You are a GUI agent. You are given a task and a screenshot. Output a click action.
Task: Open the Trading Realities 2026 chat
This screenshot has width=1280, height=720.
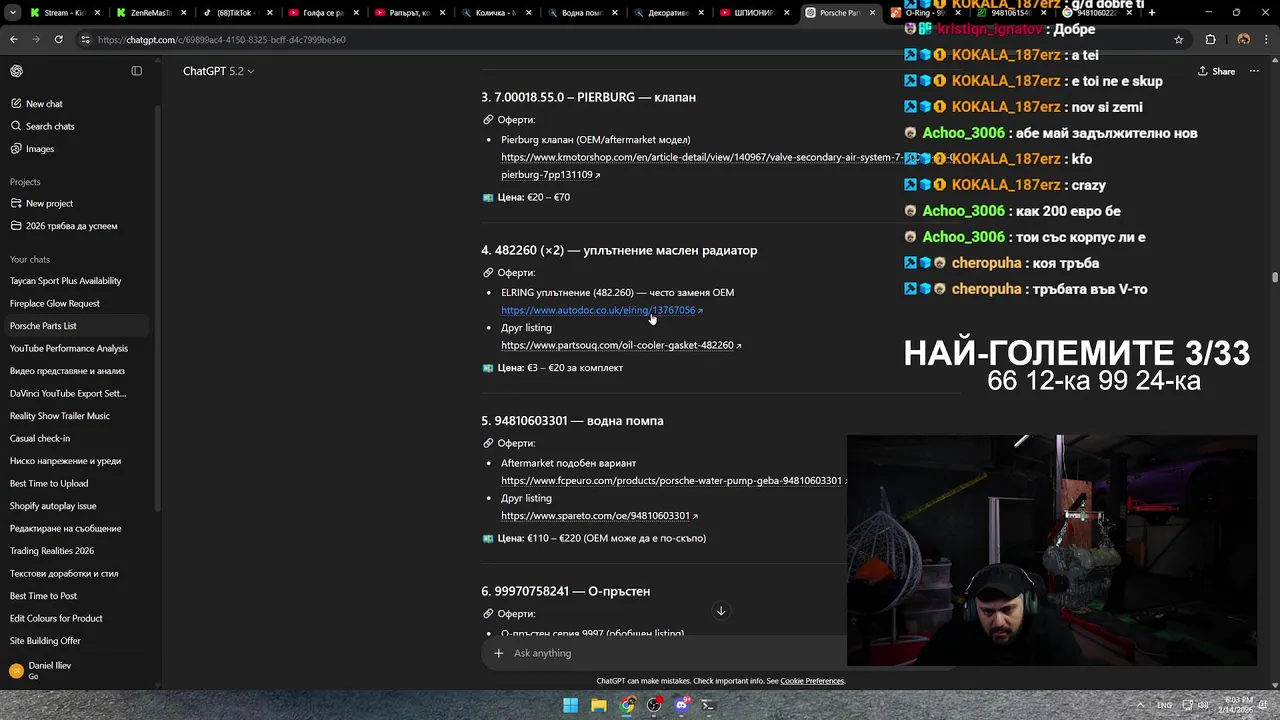52,551
